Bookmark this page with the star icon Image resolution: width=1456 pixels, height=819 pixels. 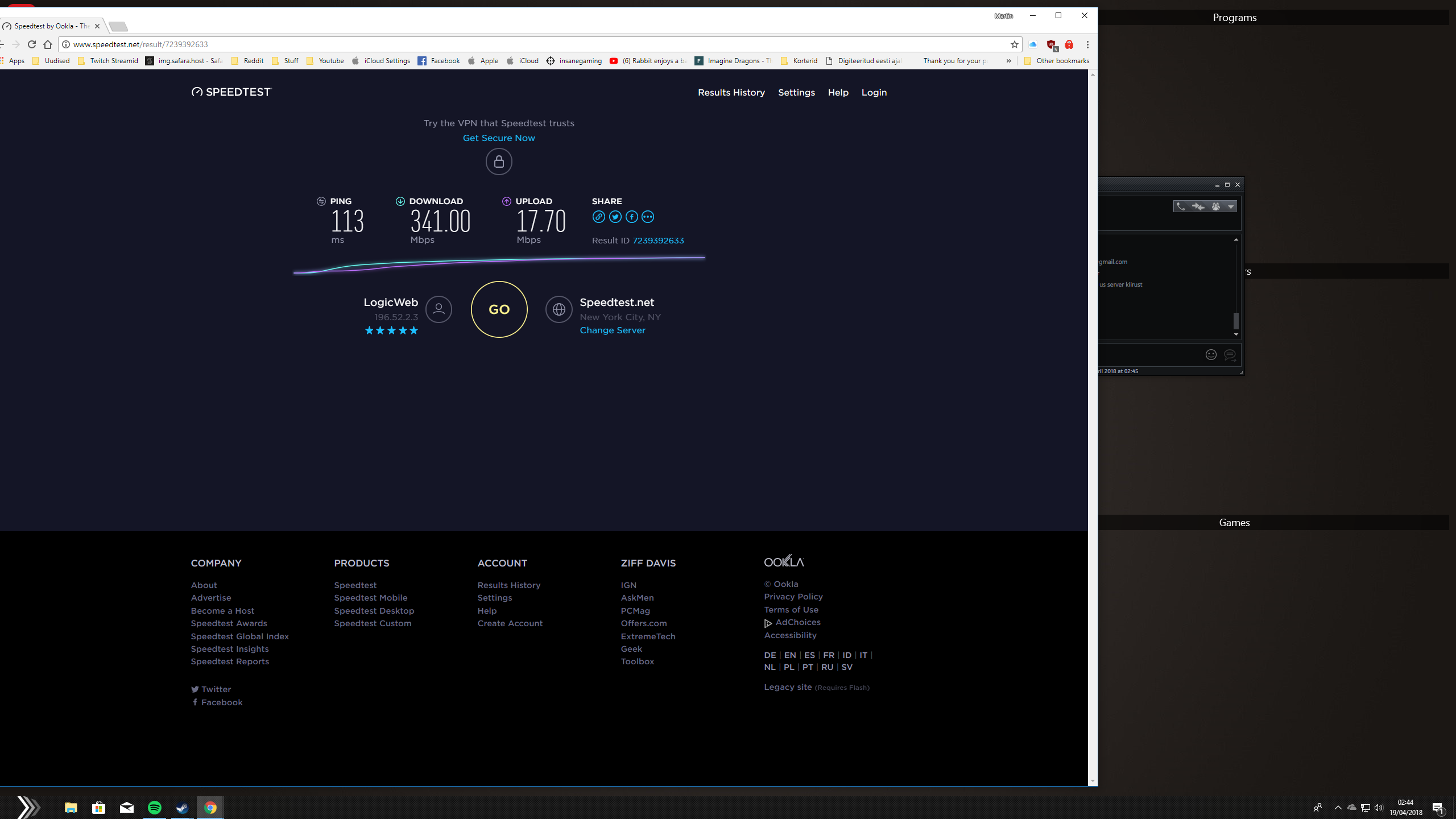[x=1014, y=44]
